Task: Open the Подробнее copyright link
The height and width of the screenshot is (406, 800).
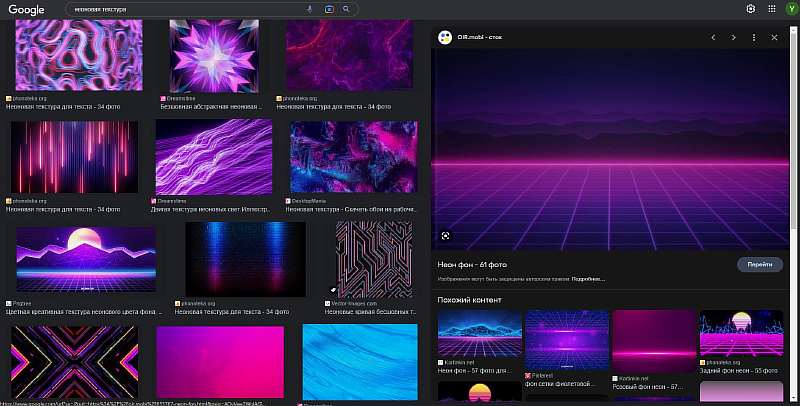Action: pyautogui.click(x=588, y=279)
